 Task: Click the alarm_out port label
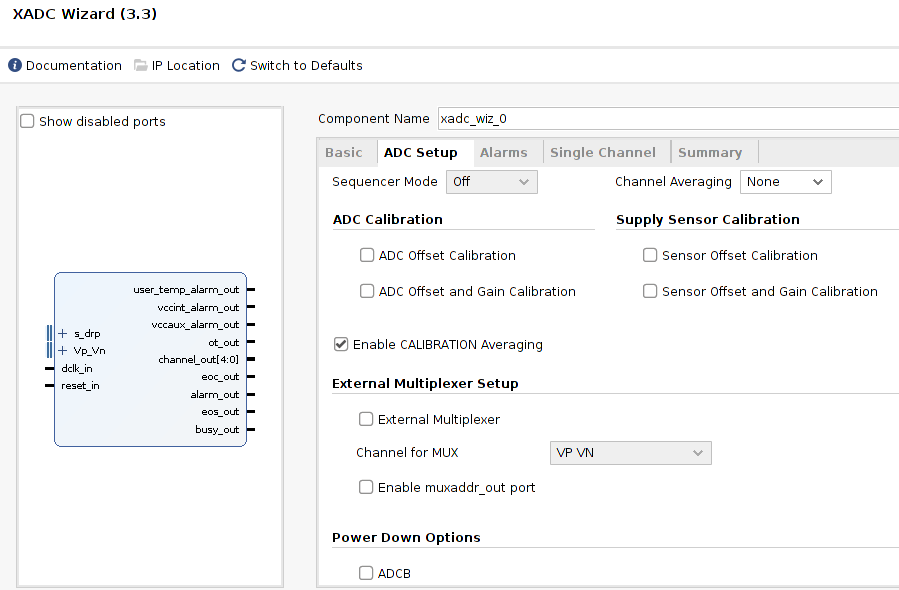click(x=214, y=394)
